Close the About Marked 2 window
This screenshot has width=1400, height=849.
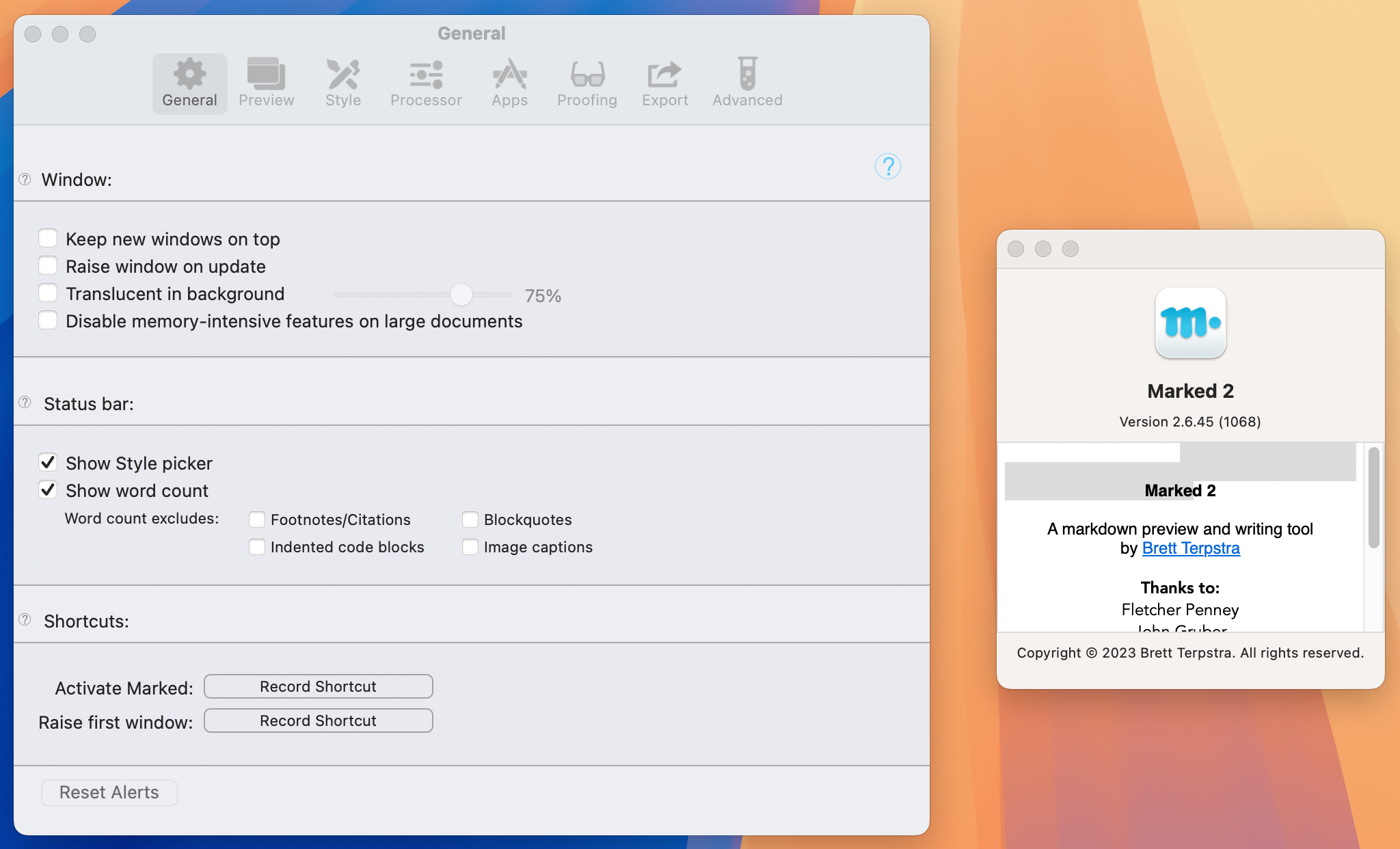pyautogui.click(x=1016, y=249)
